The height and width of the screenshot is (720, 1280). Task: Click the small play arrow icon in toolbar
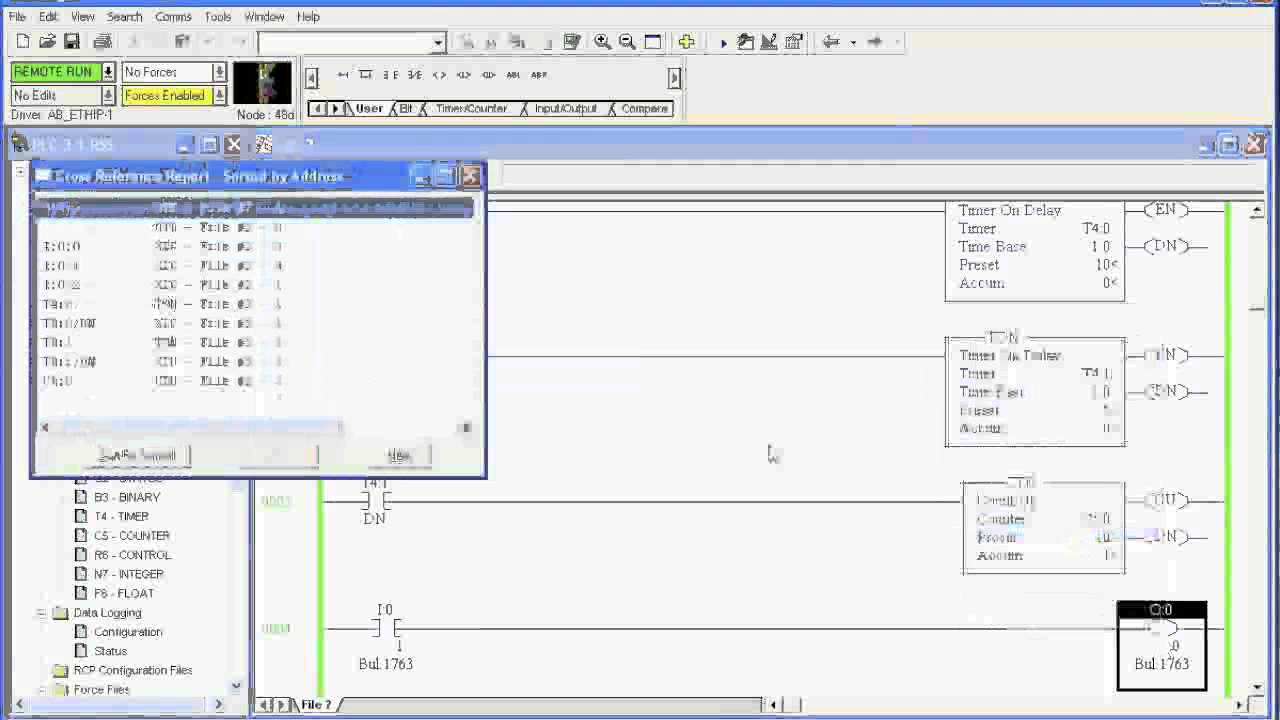click(723, 42)
